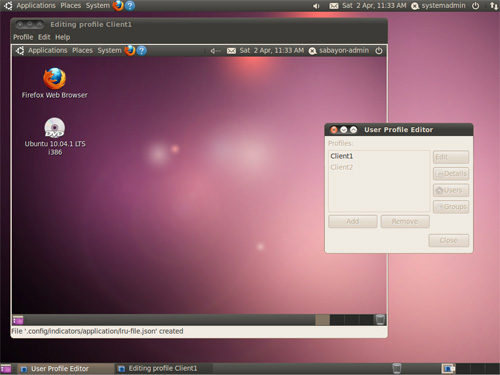Click the volume speaker icon in the top panel
This screenshot has width=500, height=375.
pyautogui.click(x=316, y=6)
